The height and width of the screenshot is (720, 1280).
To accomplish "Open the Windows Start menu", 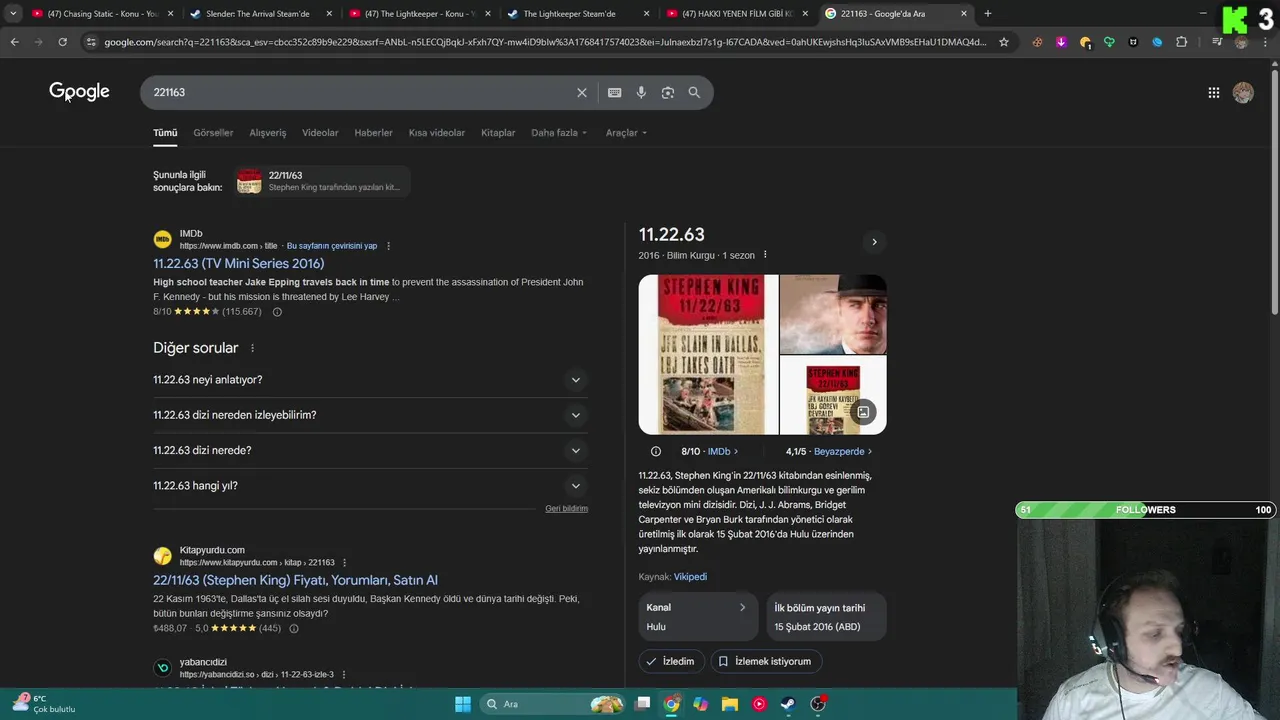I will [x=463, y=704].
